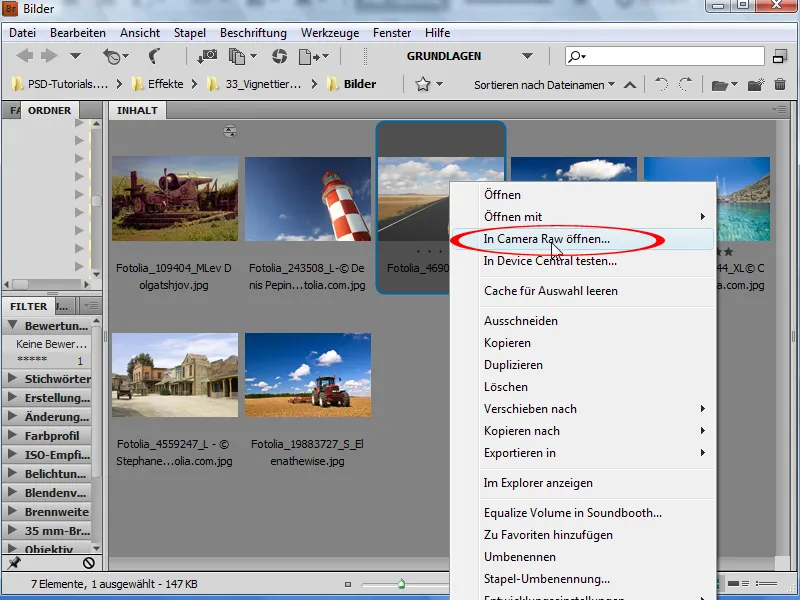800x600 pixels.
Task: Select the lighthouse thumbnail Fotolia_243508
Action: pos(308,199)
